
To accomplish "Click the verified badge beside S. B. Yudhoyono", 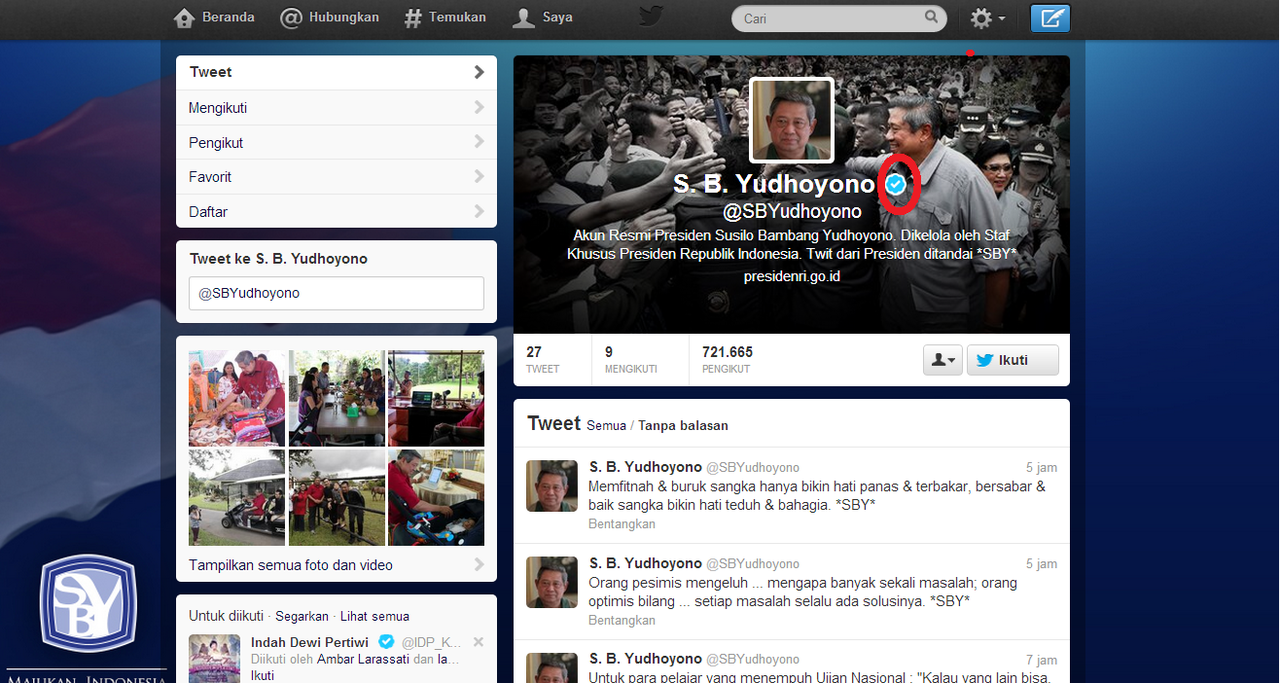I will (x=897, y=184).
